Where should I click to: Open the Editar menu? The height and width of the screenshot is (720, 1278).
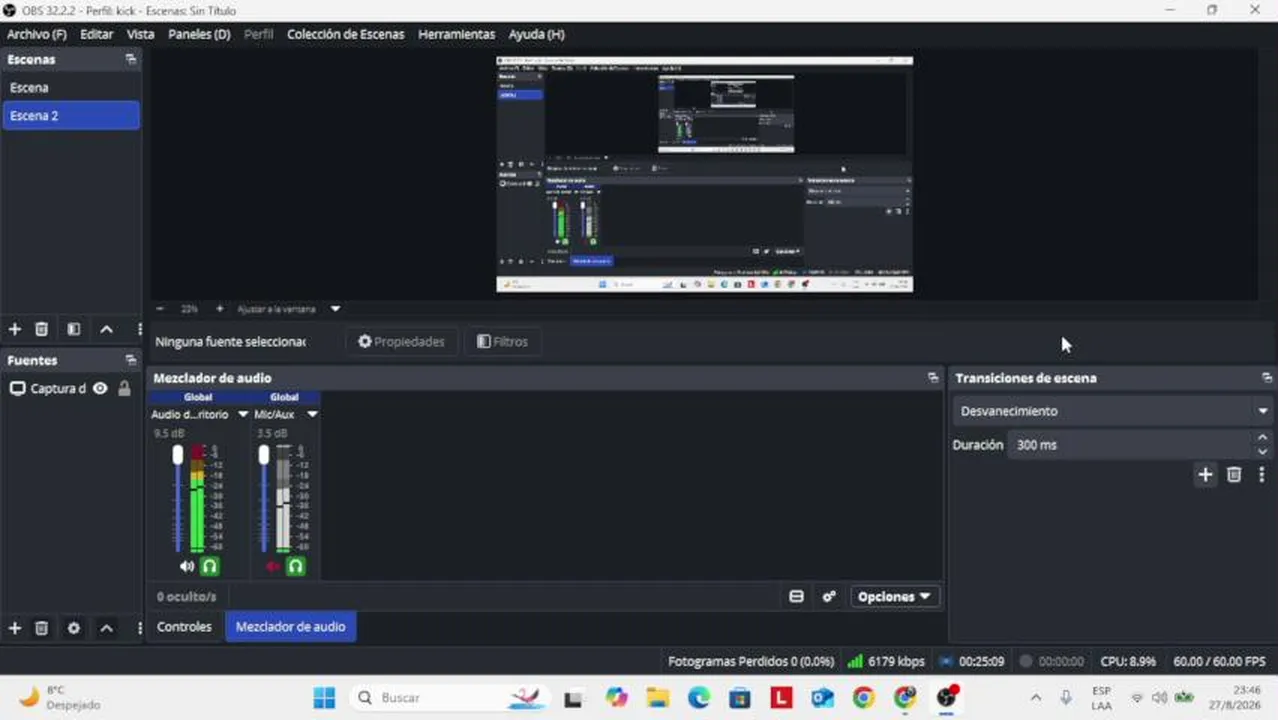(x=97, y=34)
